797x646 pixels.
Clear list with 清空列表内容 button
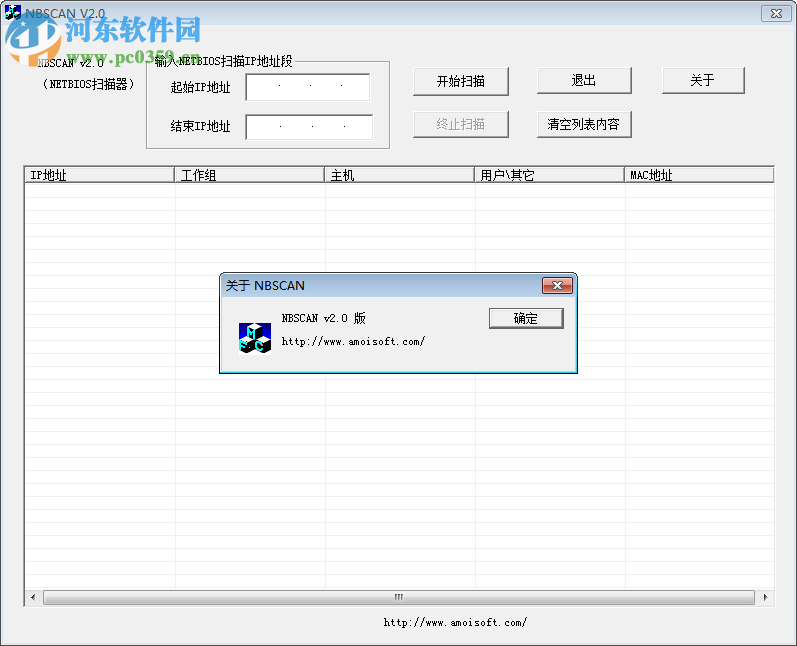584,125
